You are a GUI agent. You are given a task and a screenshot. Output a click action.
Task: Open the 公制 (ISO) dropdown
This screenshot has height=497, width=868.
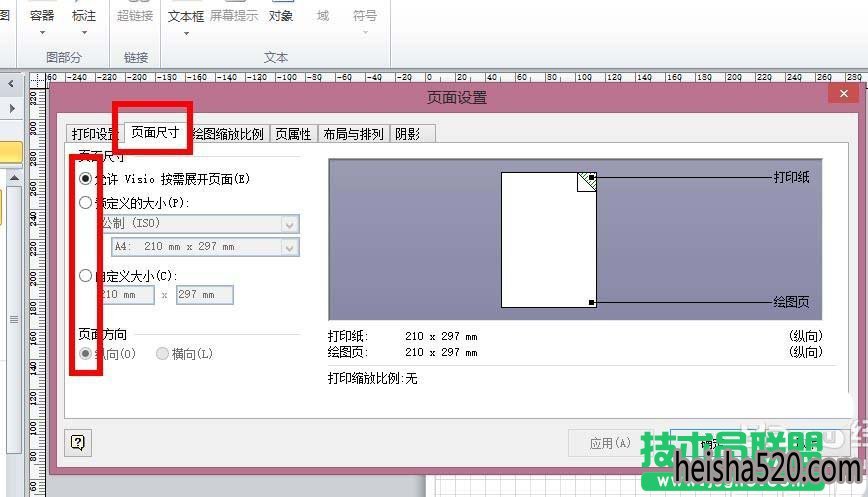(198, 223)
